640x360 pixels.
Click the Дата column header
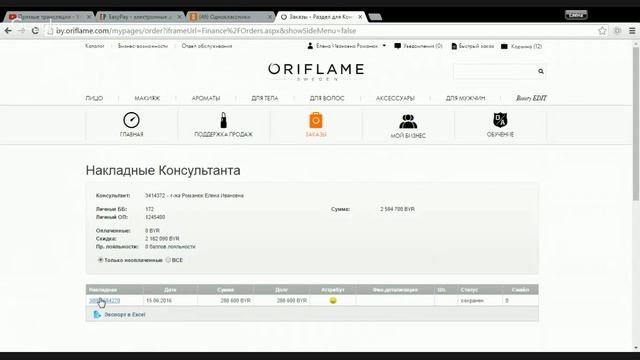pyautogui.click(x=170, y=290)
